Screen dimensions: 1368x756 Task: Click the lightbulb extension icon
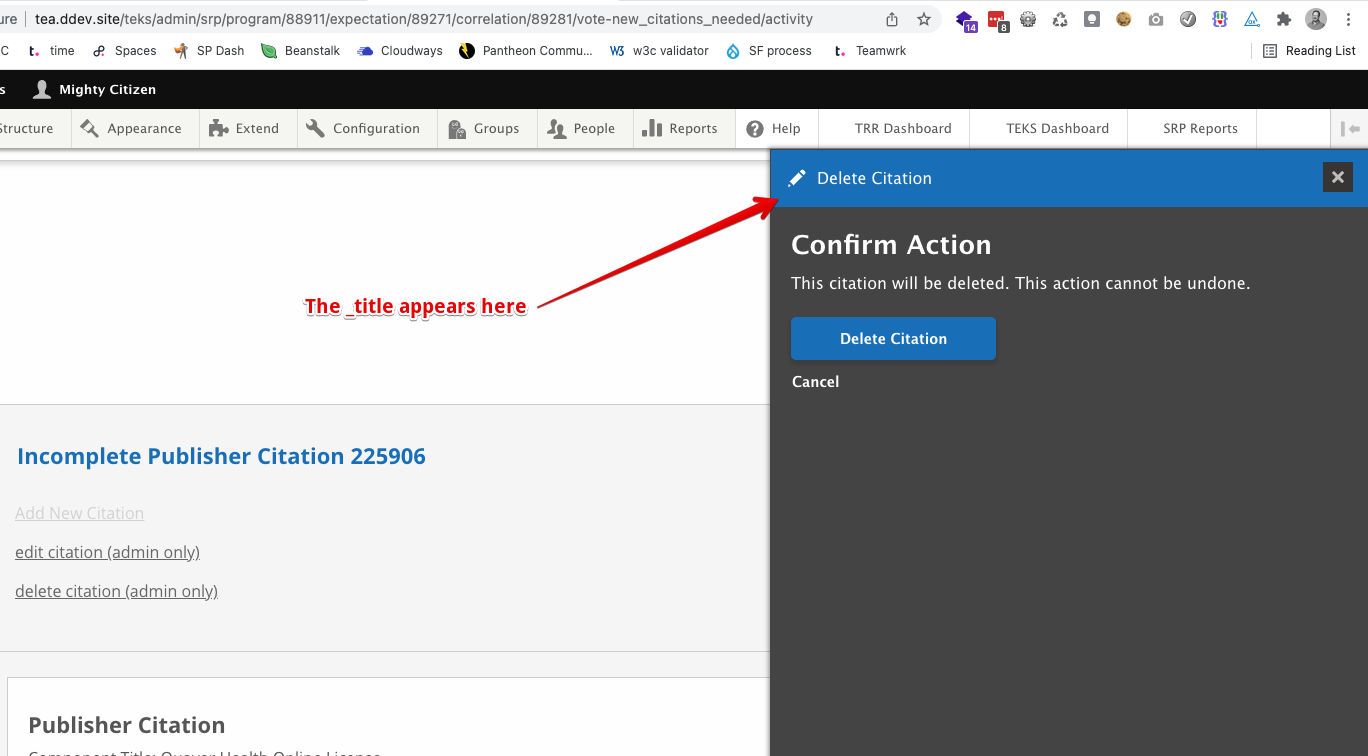pos(1092,19)
